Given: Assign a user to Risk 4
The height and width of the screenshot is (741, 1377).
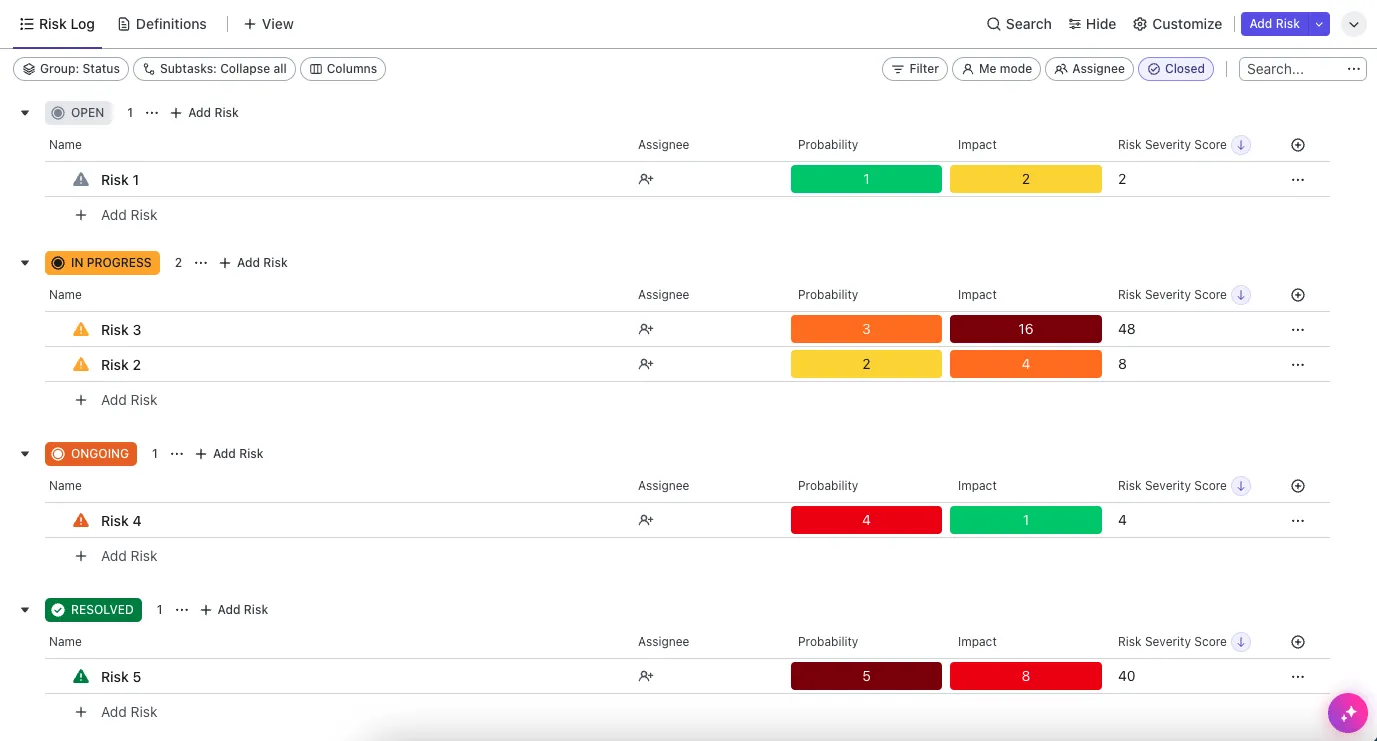Looking at the screenshot, I should [646, 520].
